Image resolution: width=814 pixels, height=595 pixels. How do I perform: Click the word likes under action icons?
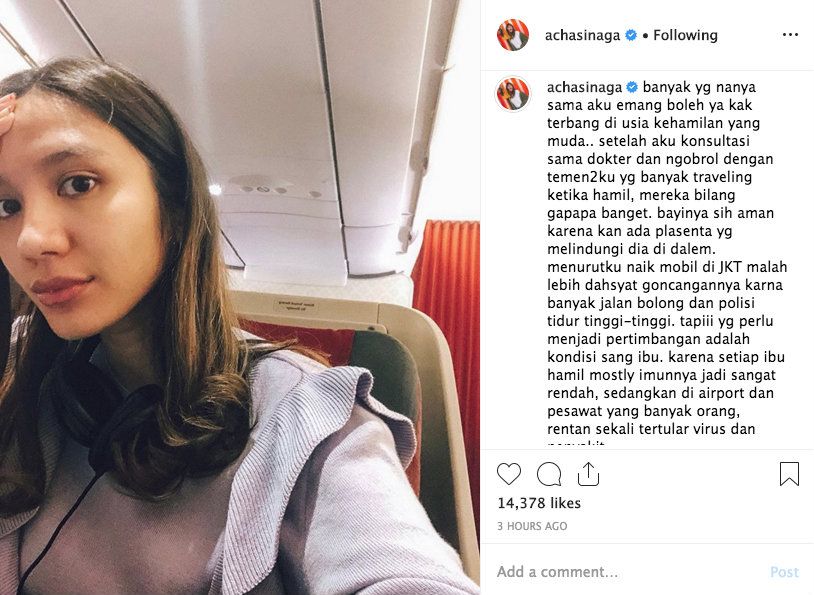(x=565, y=503)
